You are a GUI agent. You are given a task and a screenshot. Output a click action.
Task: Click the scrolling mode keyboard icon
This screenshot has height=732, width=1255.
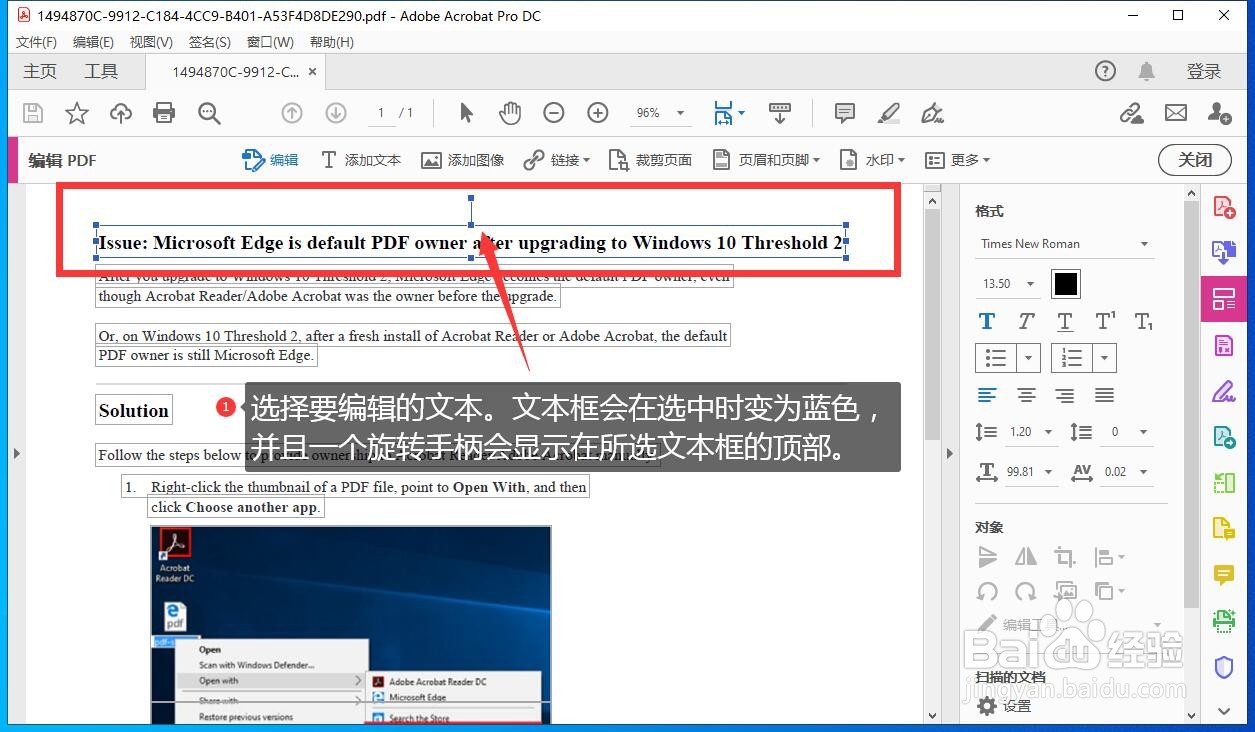point(780,113)
